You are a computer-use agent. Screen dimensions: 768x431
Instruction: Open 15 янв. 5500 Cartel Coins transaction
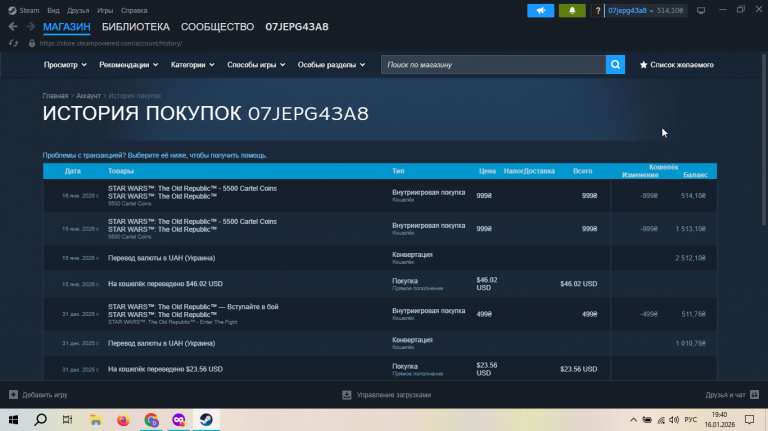point(380,229)
